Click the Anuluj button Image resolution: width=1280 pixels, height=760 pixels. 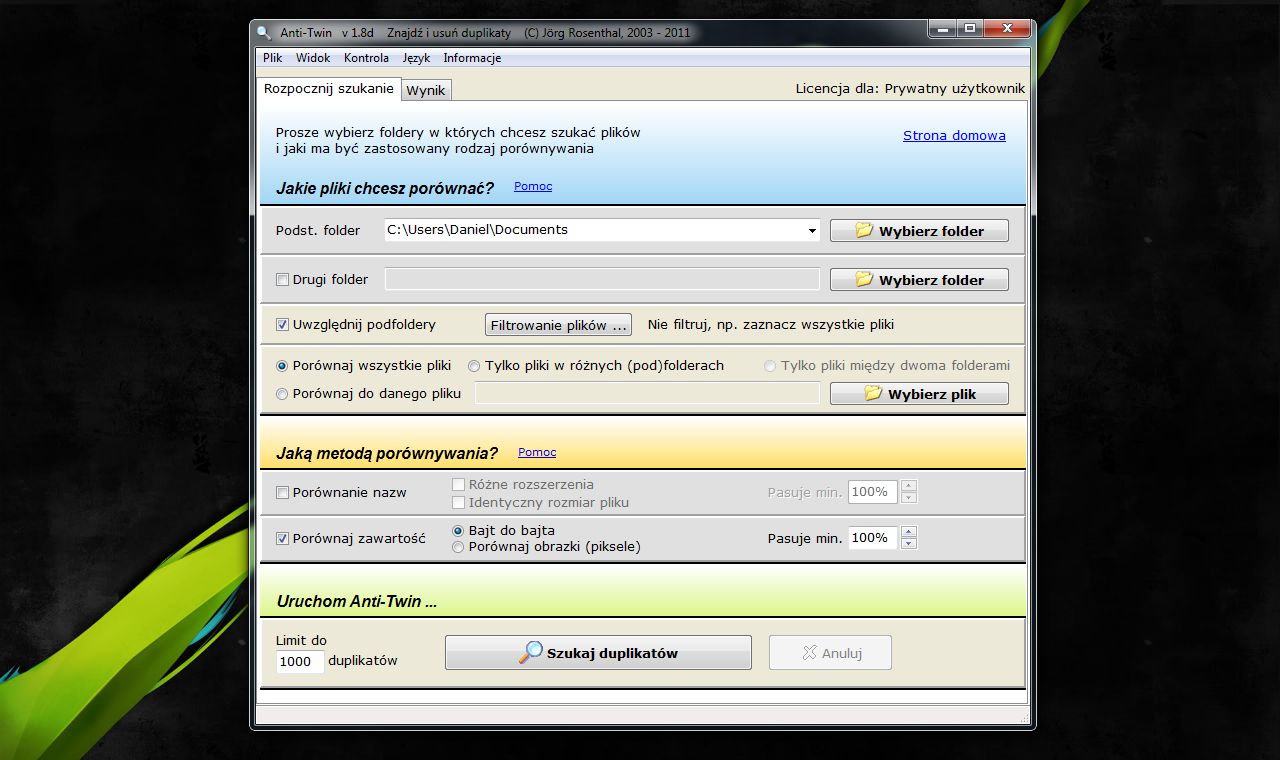[x=830, y=653]
